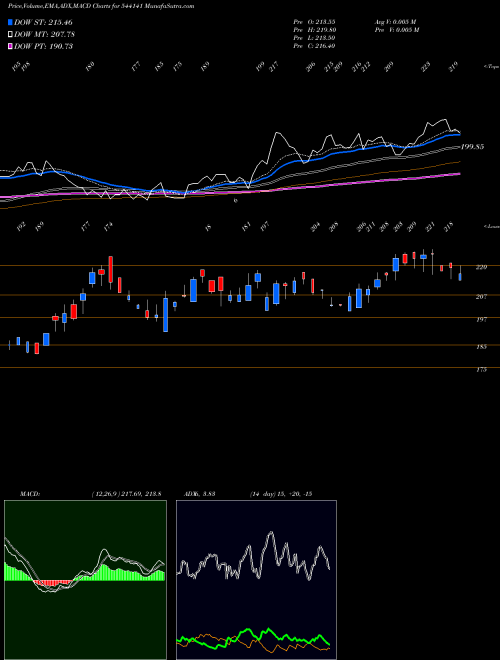Click the 'Pre C: 216.40' value

(314, 45)
